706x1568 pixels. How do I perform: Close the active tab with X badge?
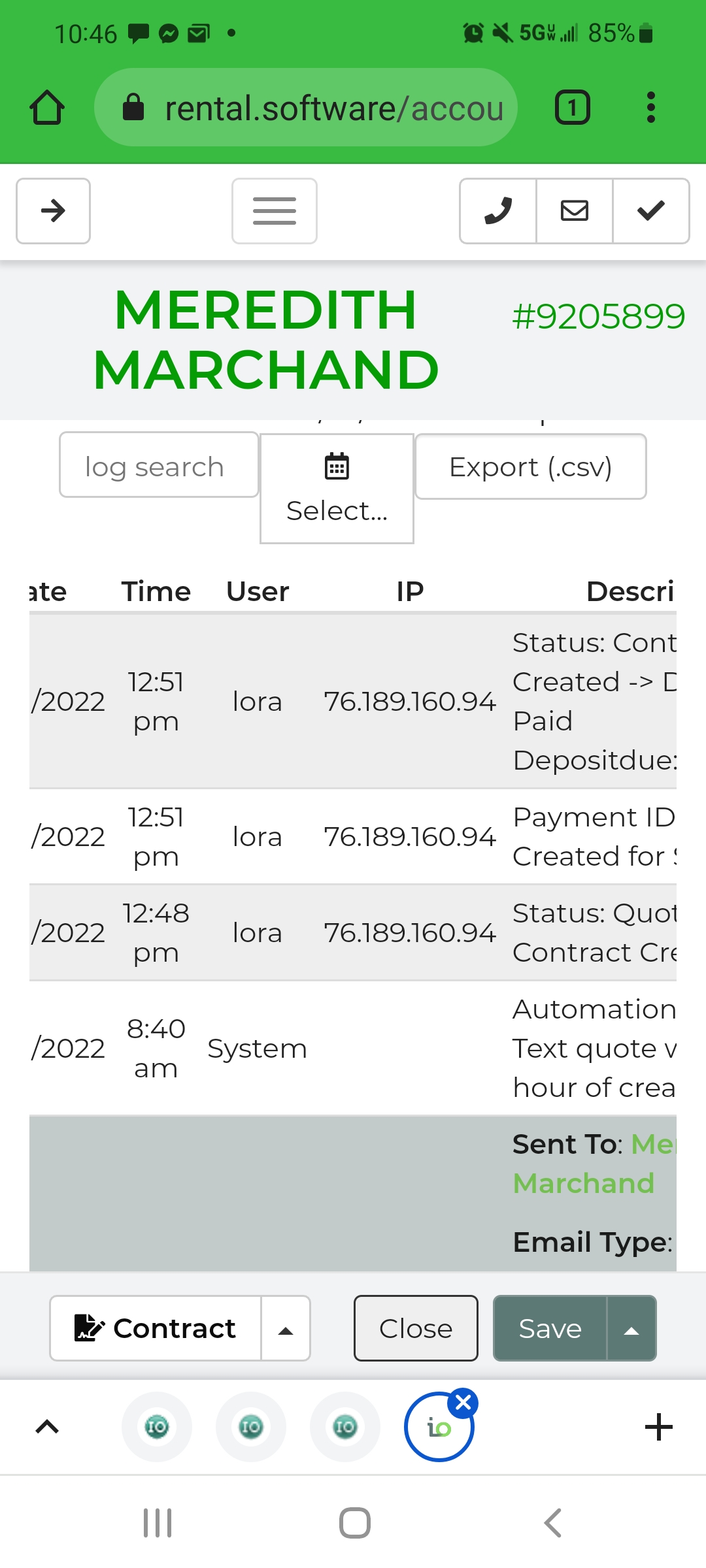pos(463,1402)
